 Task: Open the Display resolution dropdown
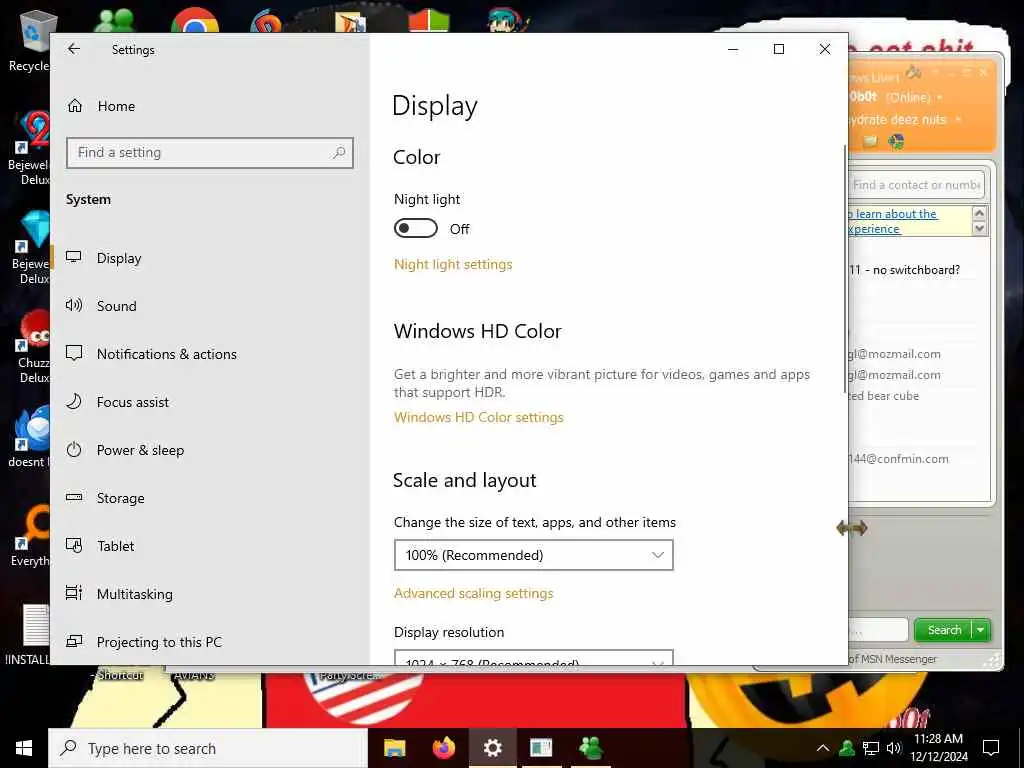(x=534, y=658)
